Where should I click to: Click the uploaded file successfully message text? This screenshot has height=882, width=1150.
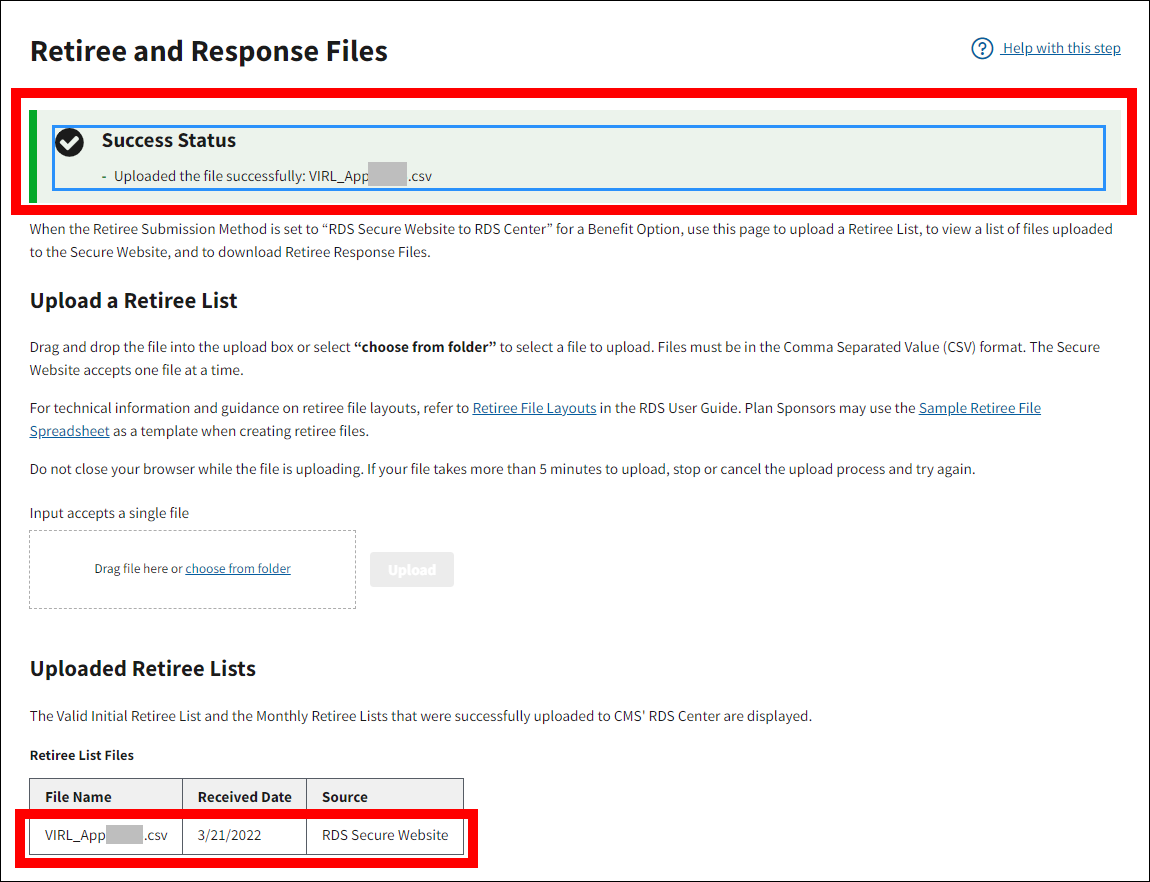point(273,176)
